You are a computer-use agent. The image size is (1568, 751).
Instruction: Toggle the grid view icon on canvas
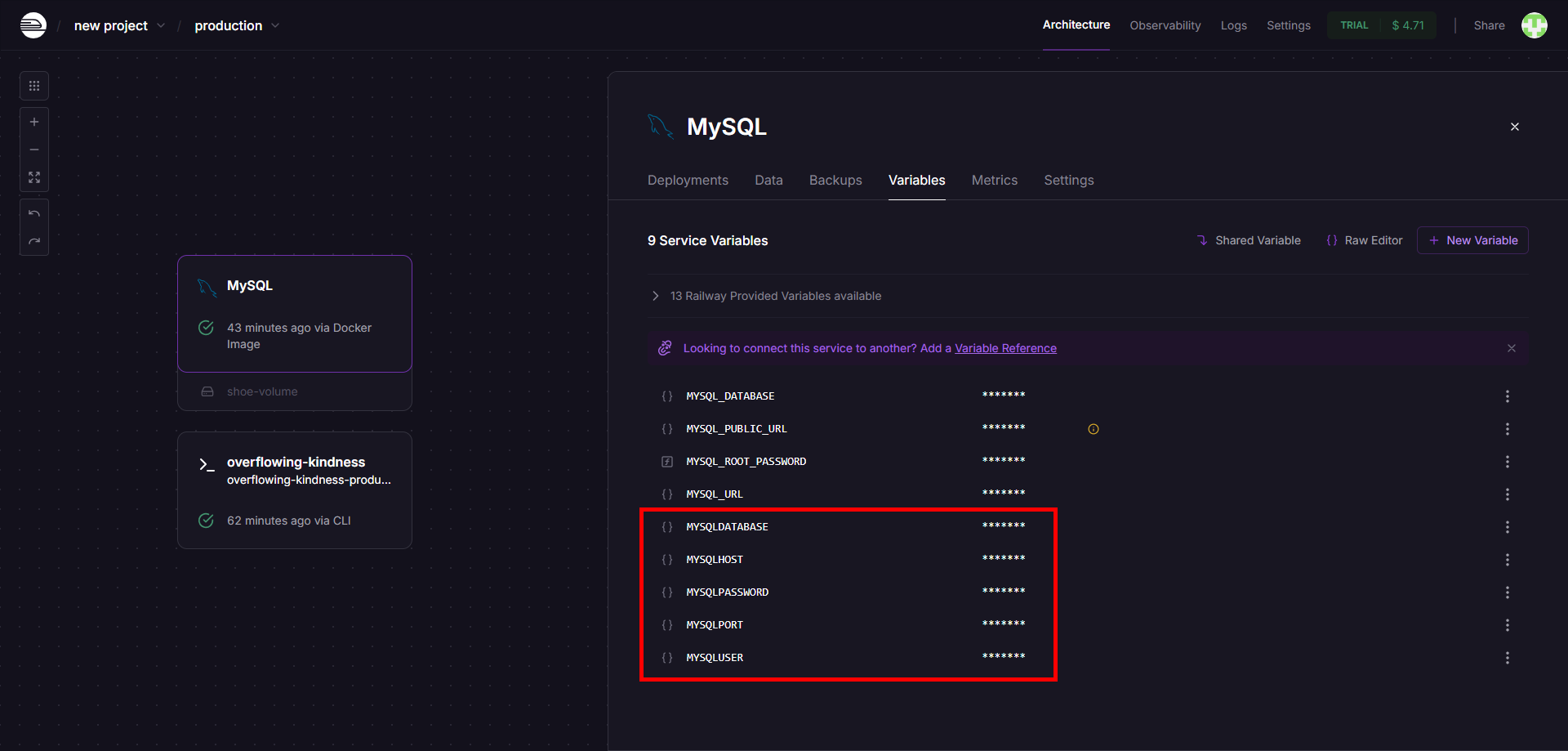(x=34, y=86)
